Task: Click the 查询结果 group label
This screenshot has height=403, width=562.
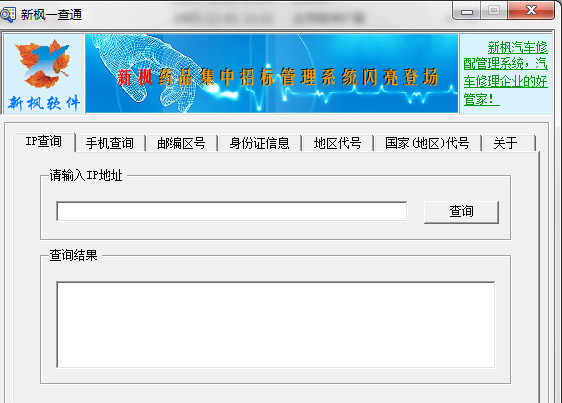Action: (x=73, y=255)
